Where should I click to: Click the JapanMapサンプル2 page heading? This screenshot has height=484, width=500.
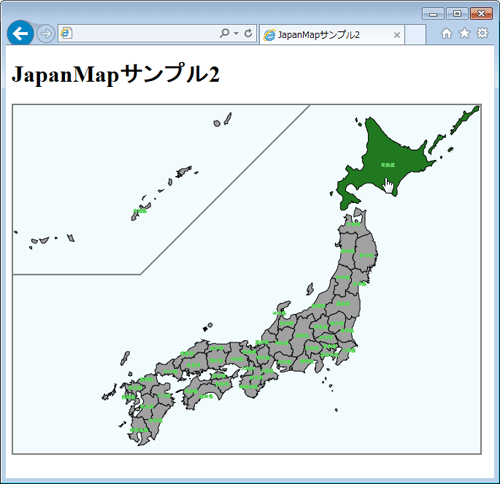[x=116, y=74]
